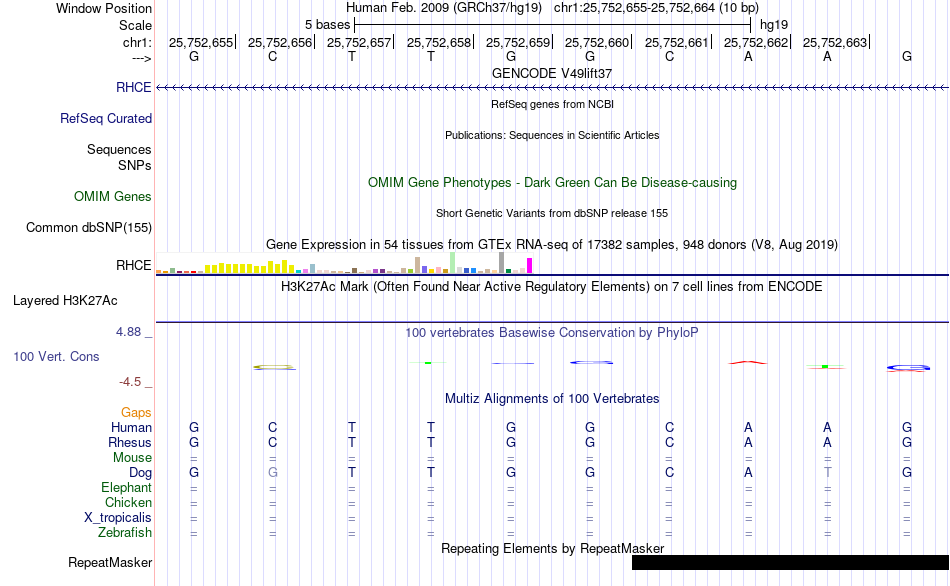The image size is (950, 586).
Task: Select the Human alignment row label
Action: pyautogui.click(x=131, y=427)
